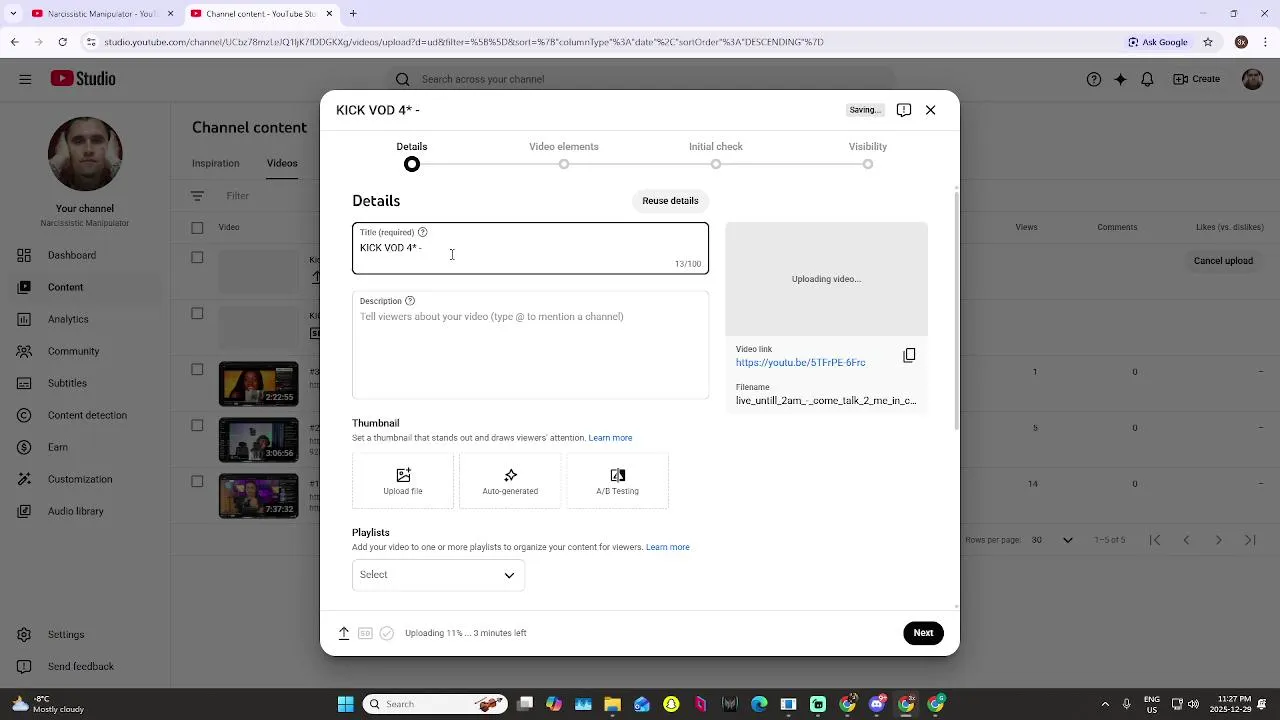Open account avatar in Studio header
The width and height of the screenshot is (1280, 720).
tap(1252, 79)
